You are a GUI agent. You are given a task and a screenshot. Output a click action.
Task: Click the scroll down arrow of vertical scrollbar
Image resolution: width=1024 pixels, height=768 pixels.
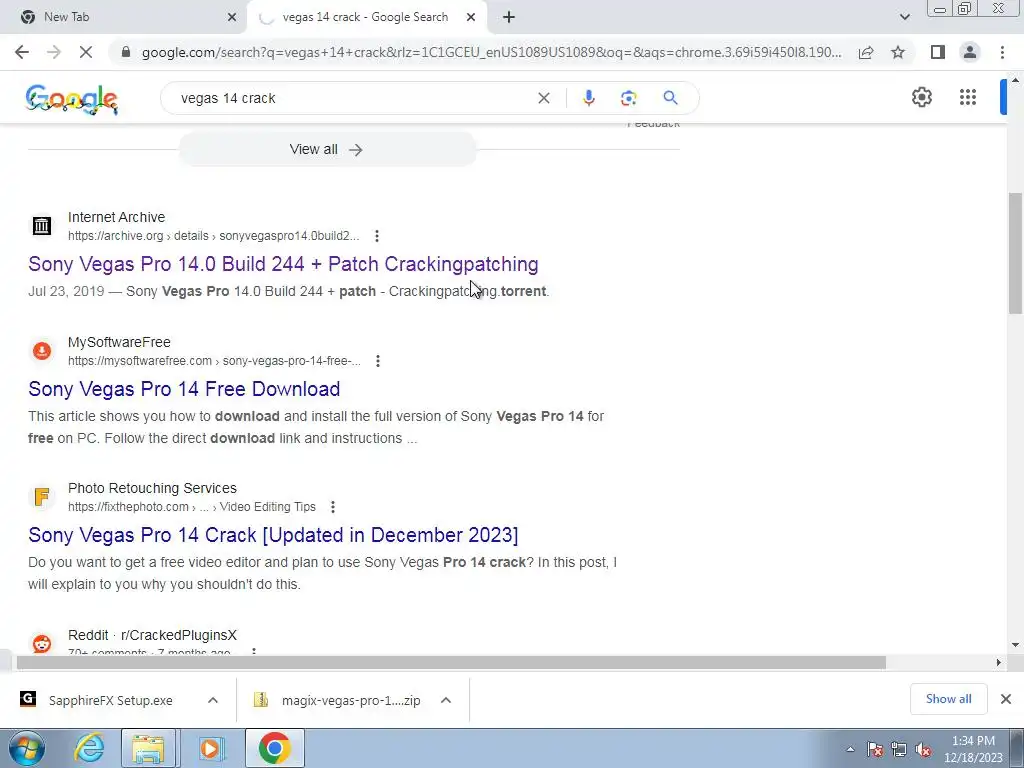pyautogui.click(x=1015, y=645)
